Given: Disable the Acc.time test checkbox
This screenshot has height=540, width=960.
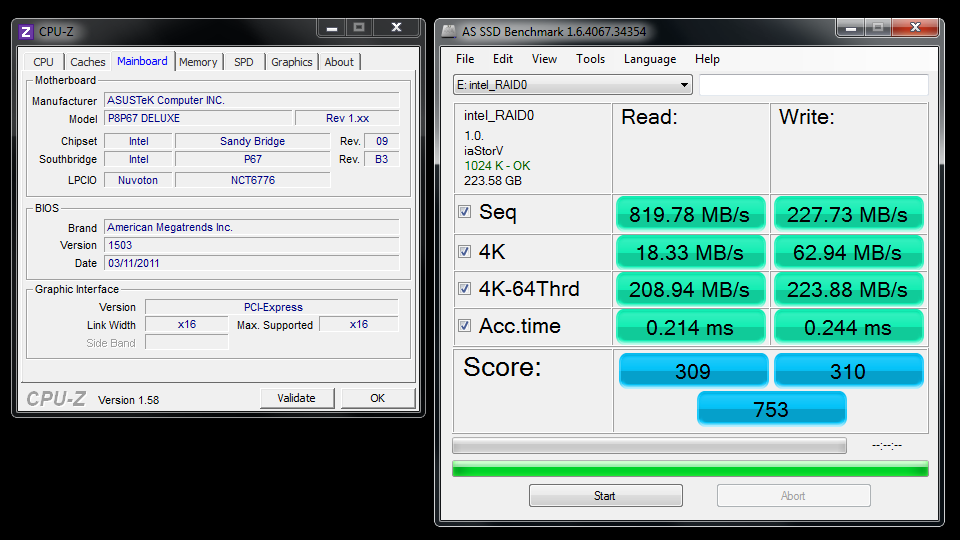Looking at the screenshot, I should point(465,326).
